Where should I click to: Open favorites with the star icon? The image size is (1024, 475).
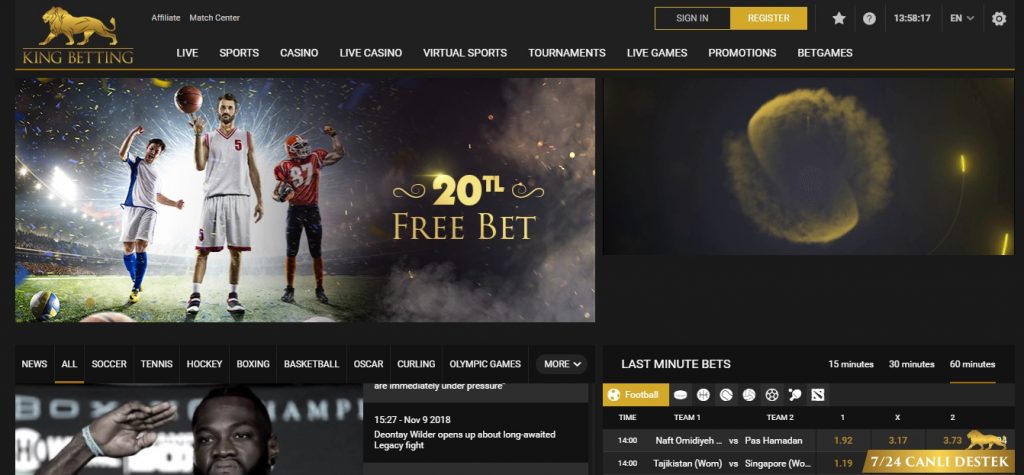(839, 18)
